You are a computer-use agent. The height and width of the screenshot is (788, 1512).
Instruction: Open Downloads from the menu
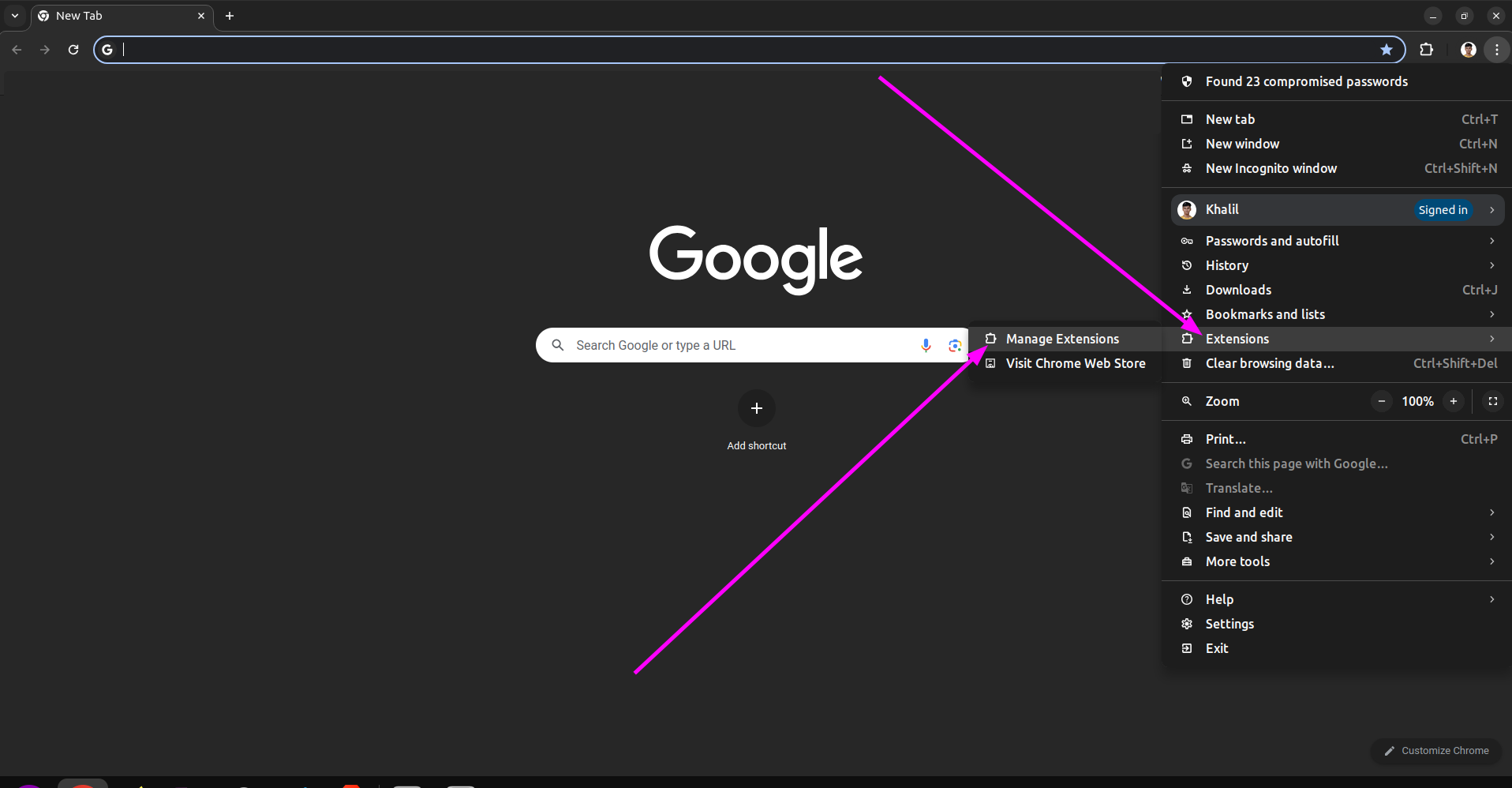1337,290
